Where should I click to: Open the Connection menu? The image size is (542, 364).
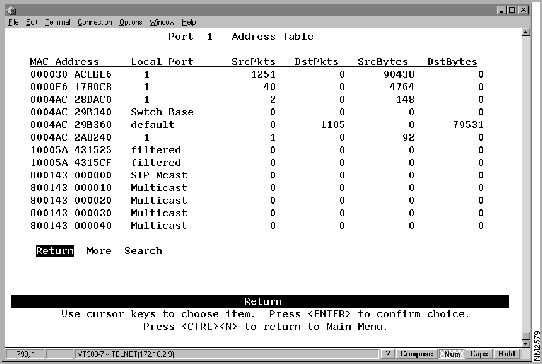(94, 22)
